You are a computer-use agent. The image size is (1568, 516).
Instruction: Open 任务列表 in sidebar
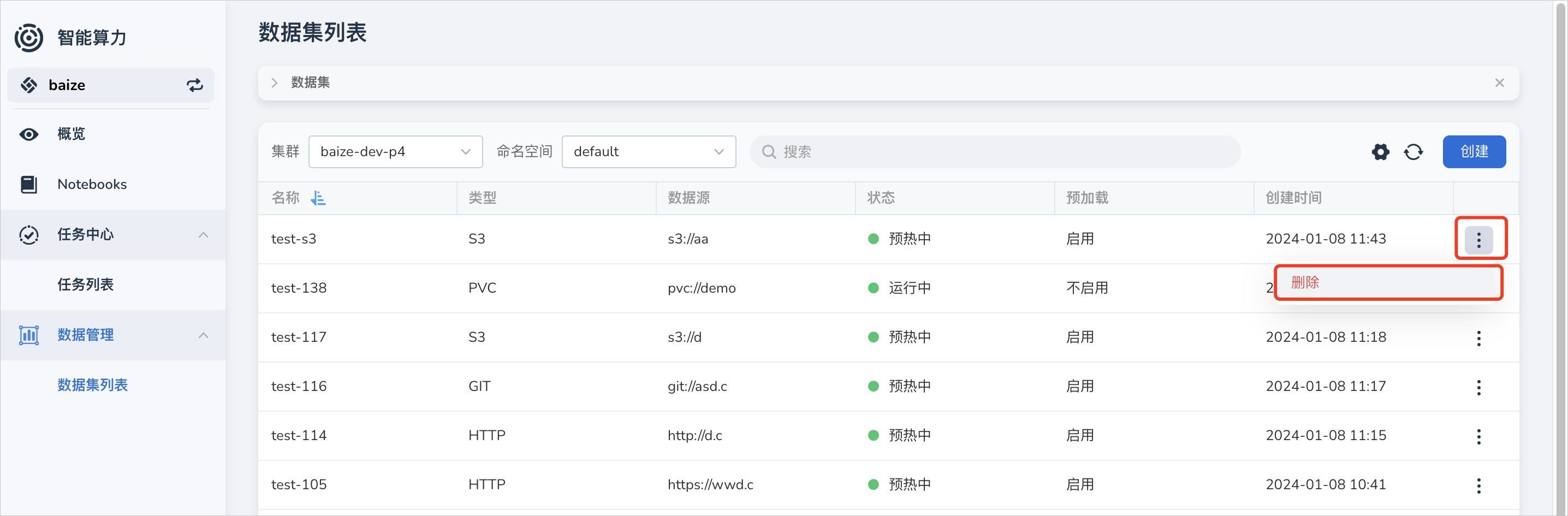pyautogui.click(x=85, y=285)
